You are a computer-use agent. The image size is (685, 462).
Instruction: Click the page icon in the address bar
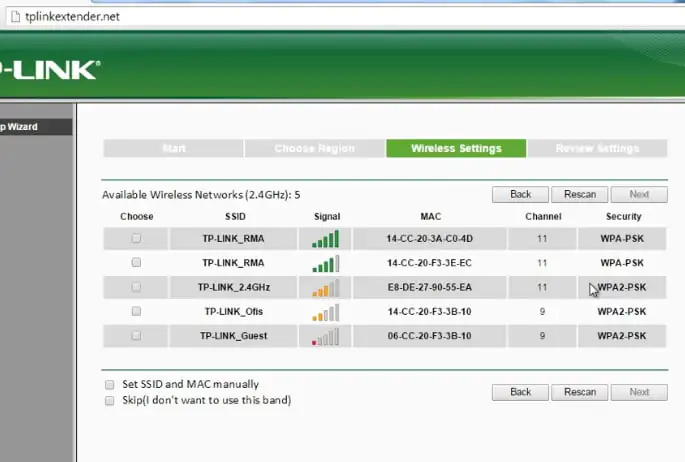(15, 17)
